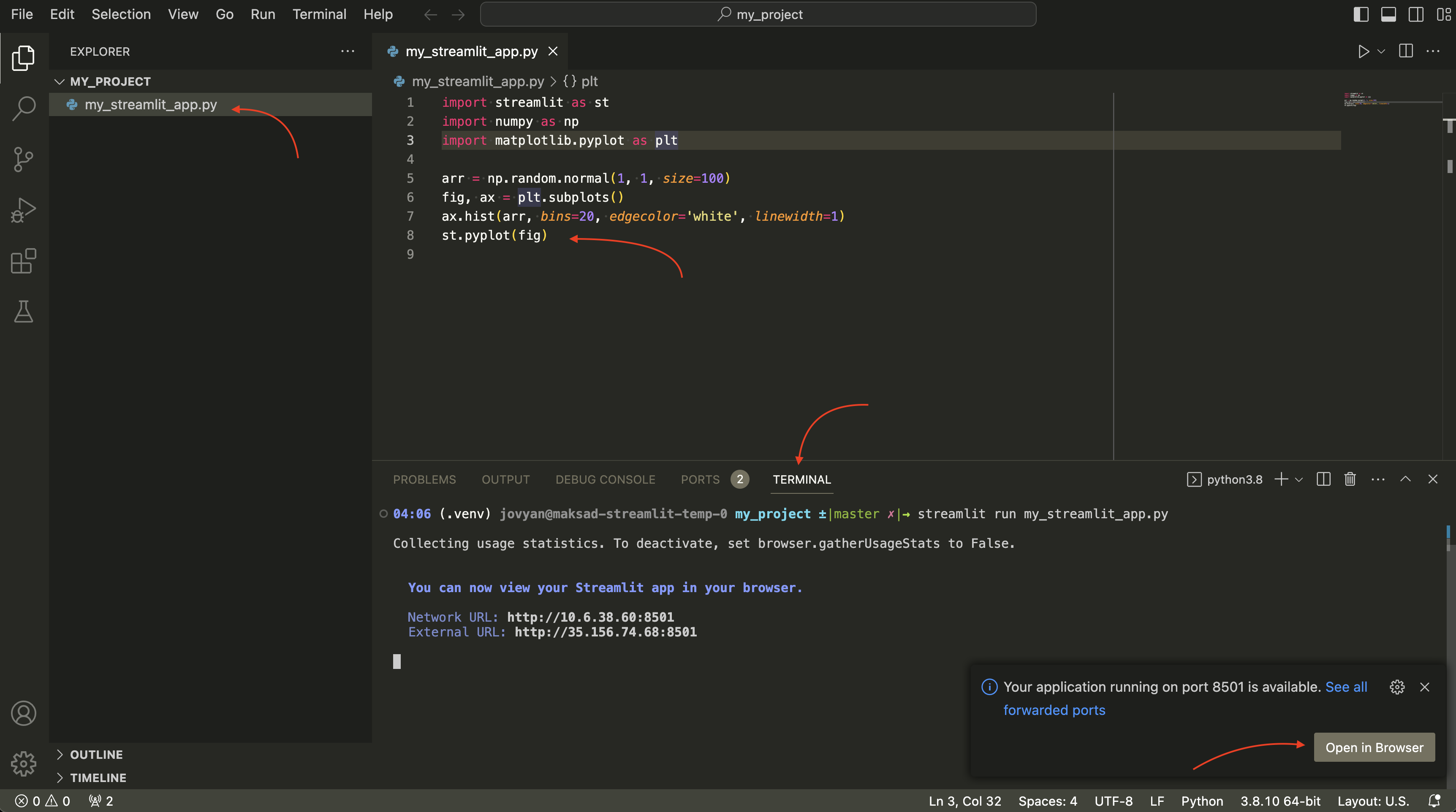Viewport: 1456px width, 812px height.
Task: Click my_streamlit_app.py in the breadcrumb
Action: pos(478,81)
